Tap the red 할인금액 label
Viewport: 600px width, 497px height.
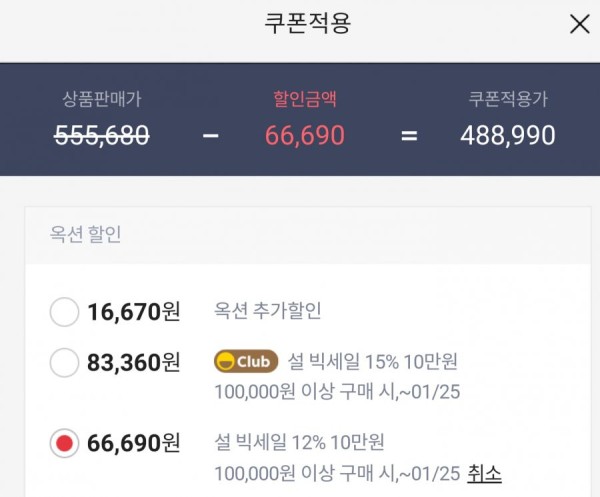coord(305,99)
